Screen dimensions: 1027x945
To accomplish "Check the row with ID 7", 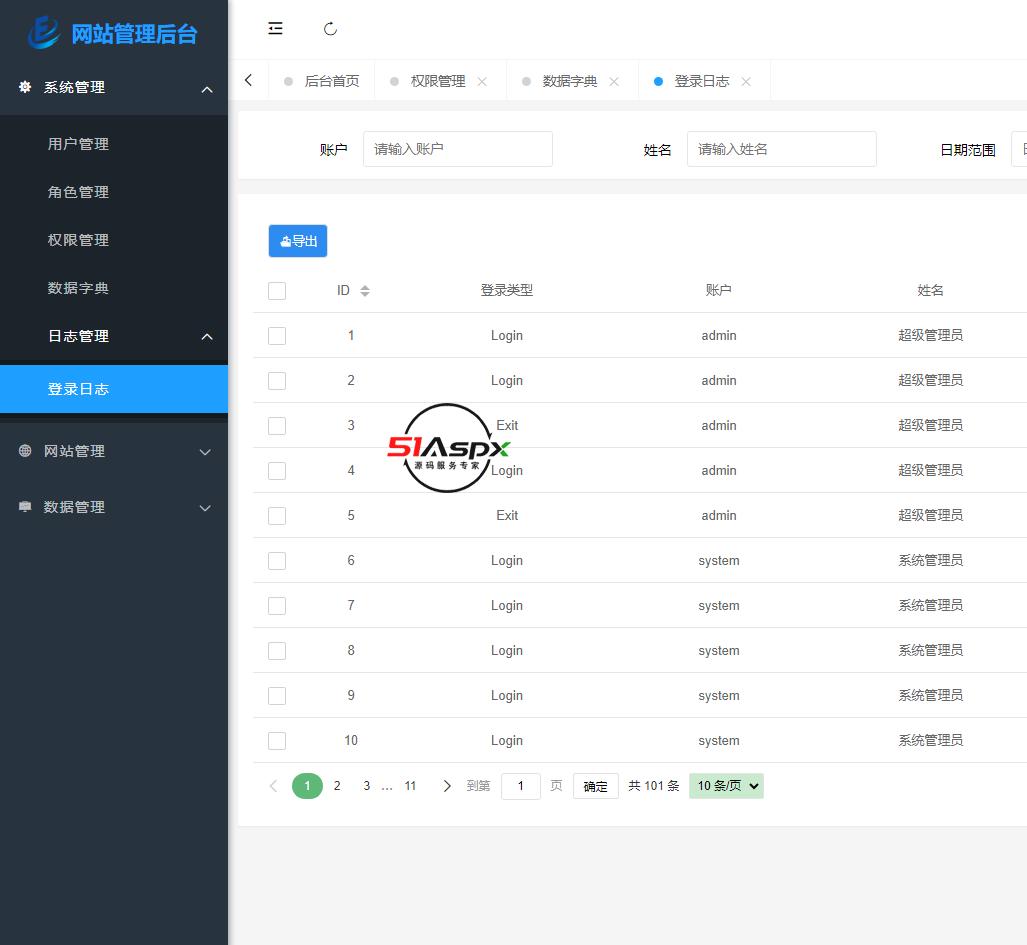I will point(277,605).
